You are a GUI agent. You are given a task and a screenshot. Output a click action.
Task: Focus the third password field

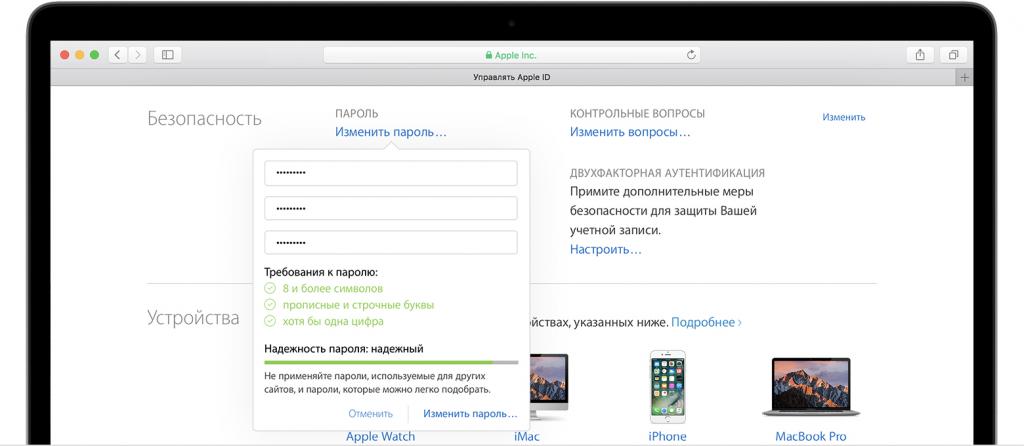(391, 242)
